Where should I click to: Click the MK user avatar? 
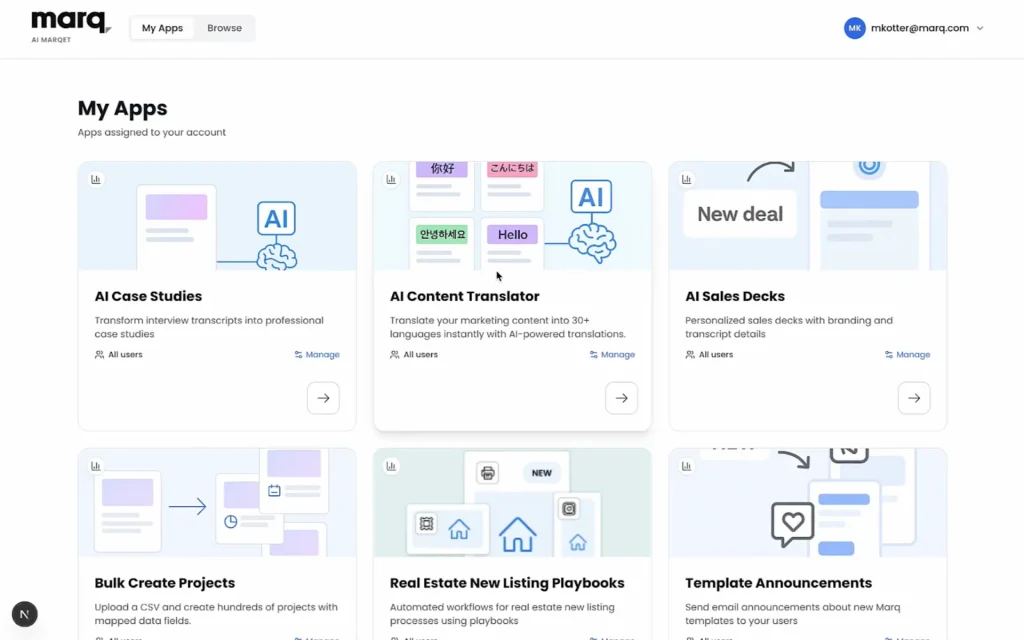(854, 28)
